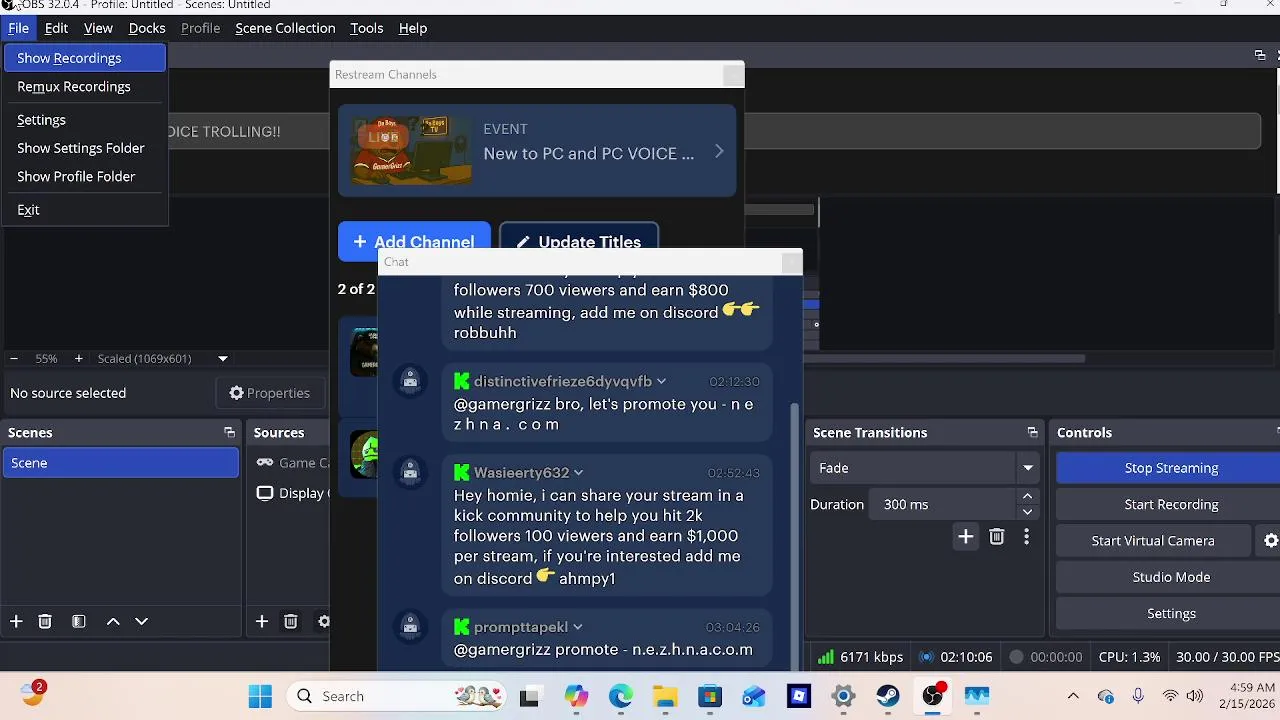Expand distinctivefrieze6dyvqvfb user chevron in chat
The image size is (1280, 720).
pos(661,382)
